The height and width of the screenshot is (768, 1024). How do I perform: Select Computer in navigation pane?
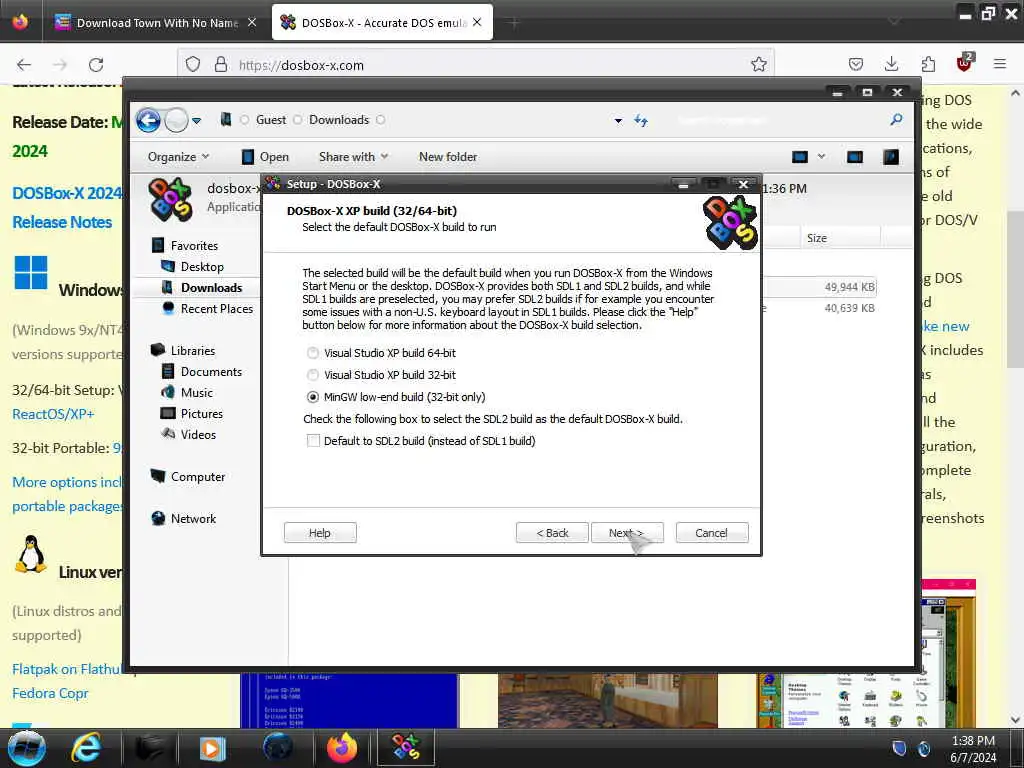click(197, 477)
